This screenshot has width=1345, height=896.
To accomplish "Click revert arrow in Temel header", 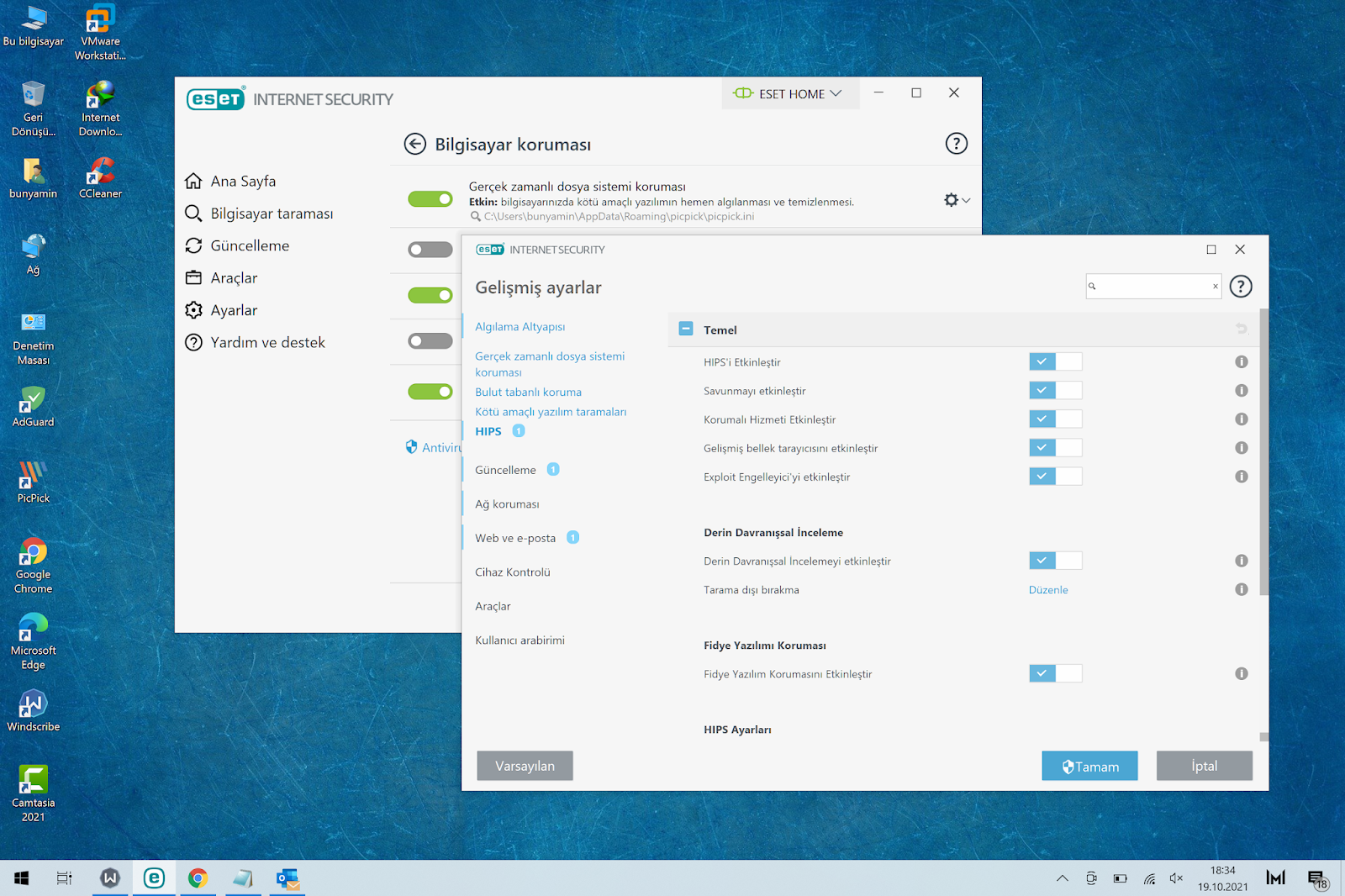I will [1241, 329].
